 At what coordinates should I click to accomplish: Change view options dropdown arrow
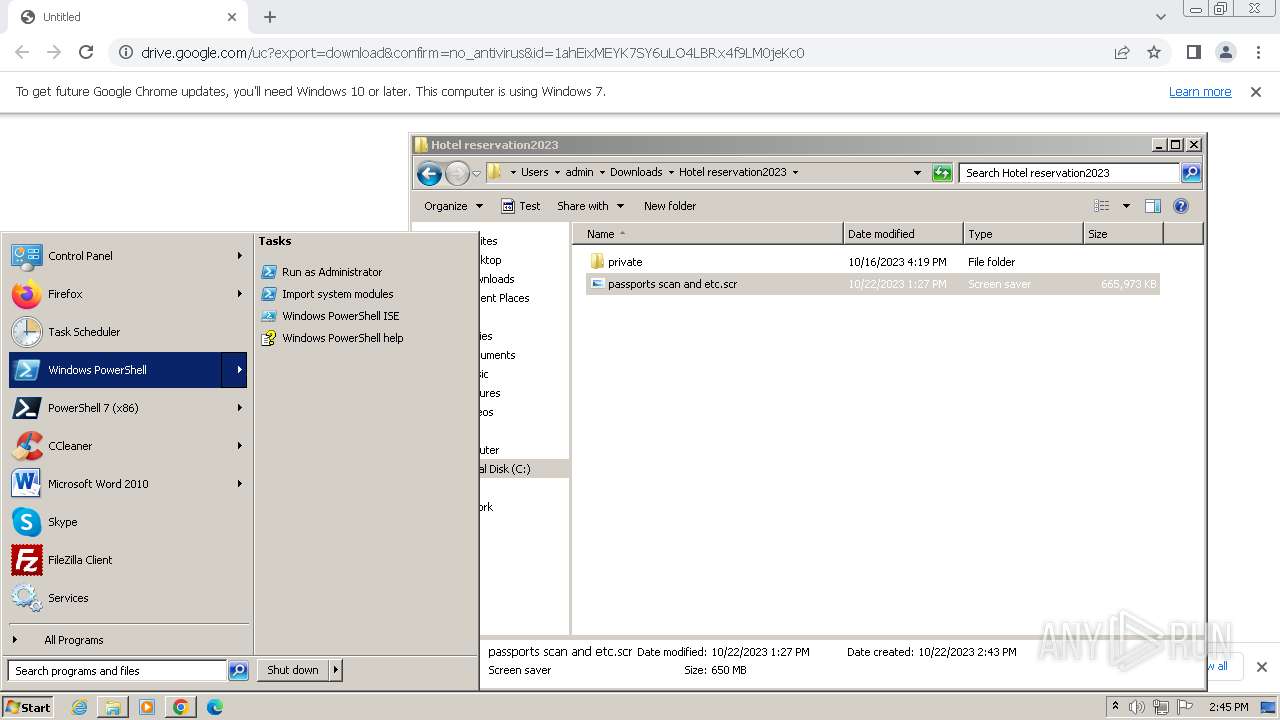(1126, 206)
